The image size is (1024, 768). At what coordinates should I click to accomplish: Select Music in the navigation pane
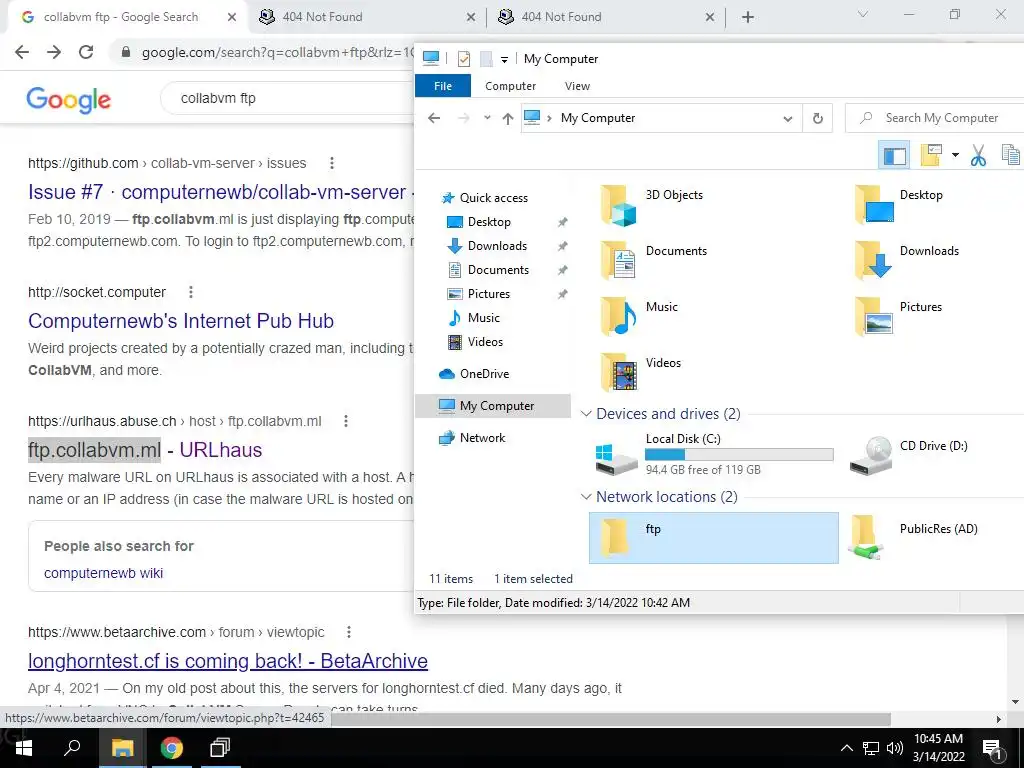tap(483, 318)
